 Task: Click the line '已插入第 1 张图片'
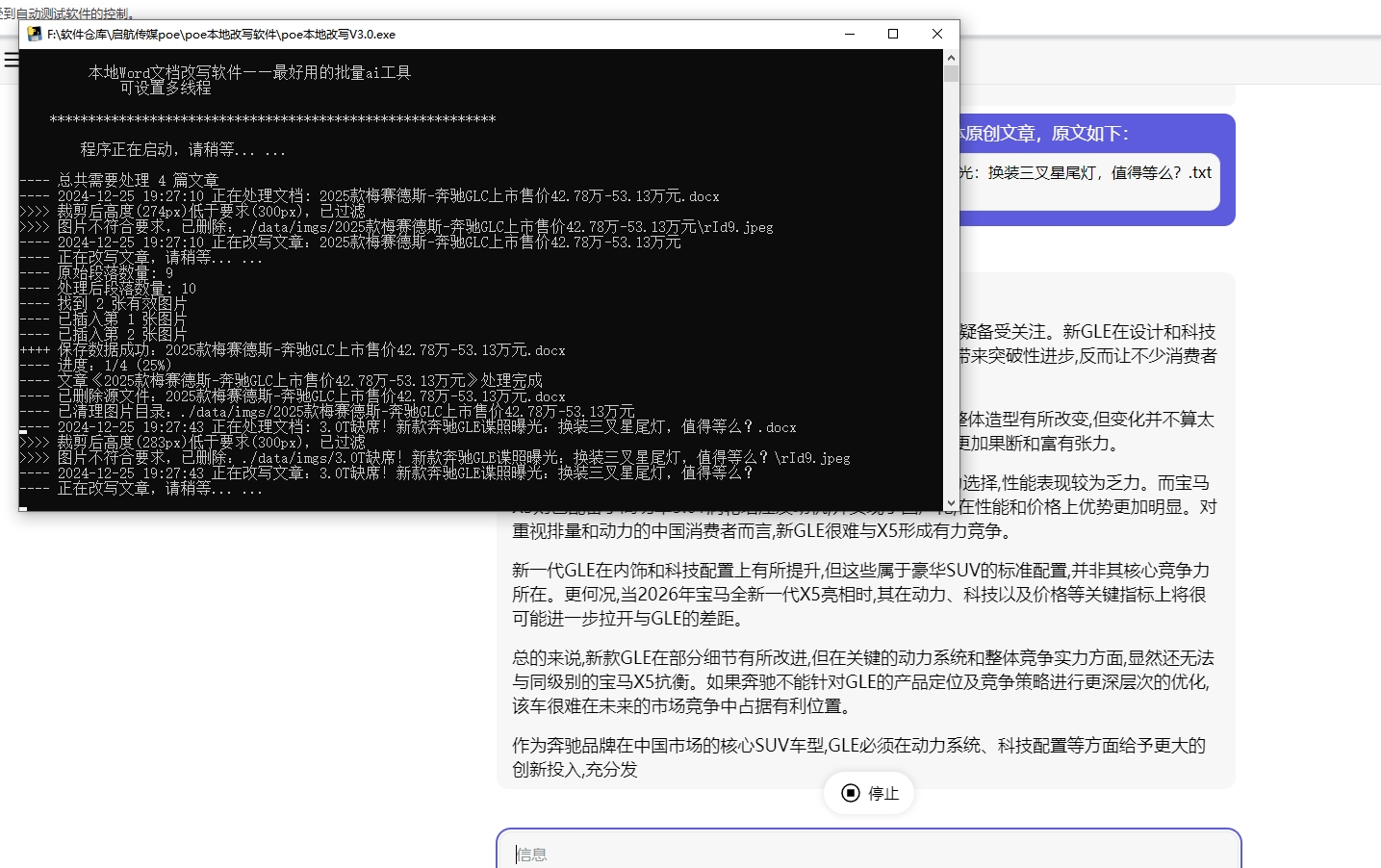tap(122, 319)
